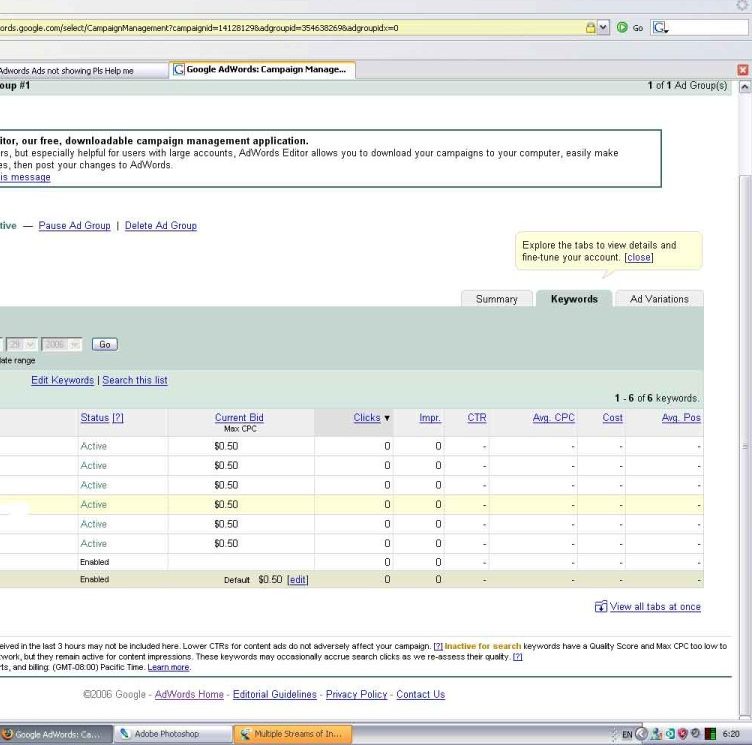752x745 pixels.
Task: Click the system clock showing 6:20
Action: point(731,734)
